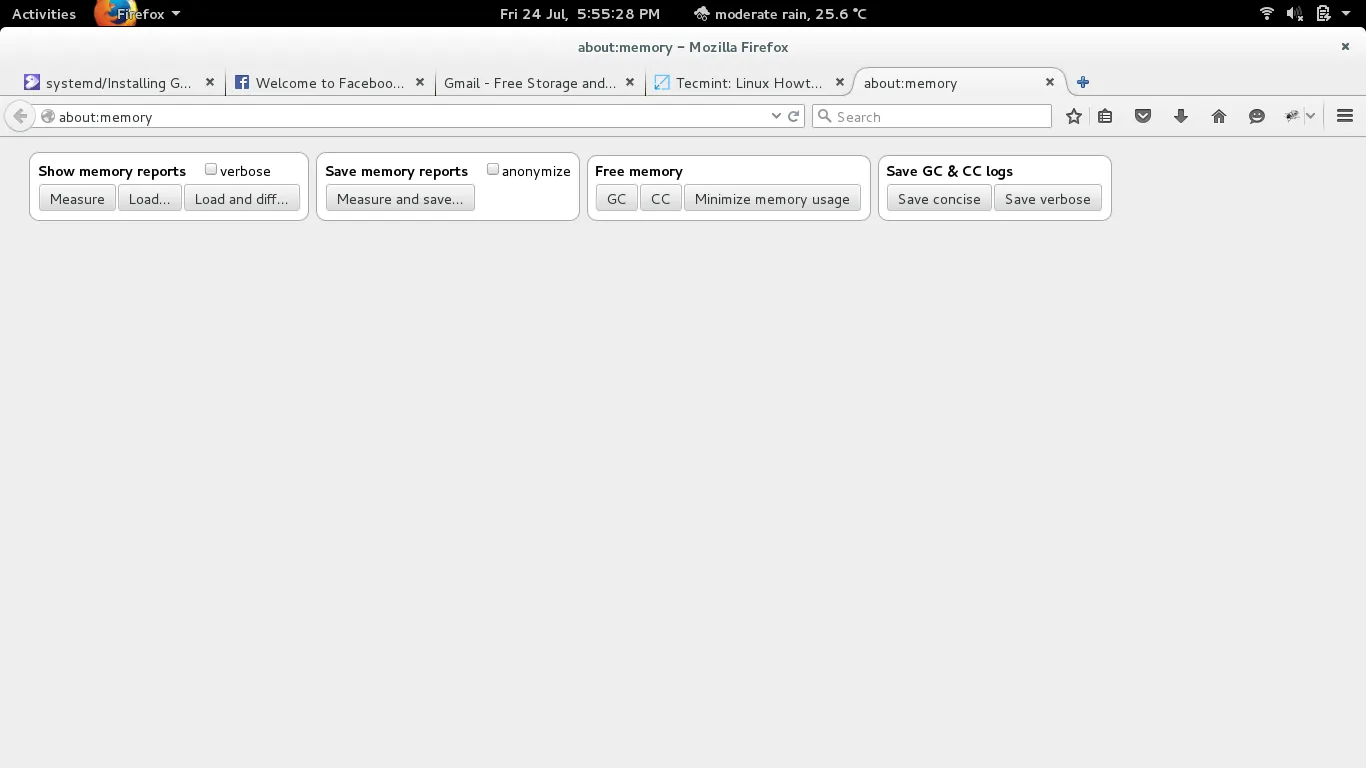Screen dimensions: 1366x768
Task: Open Firefox Hello smiley icon
Action: click(1257, 116)
